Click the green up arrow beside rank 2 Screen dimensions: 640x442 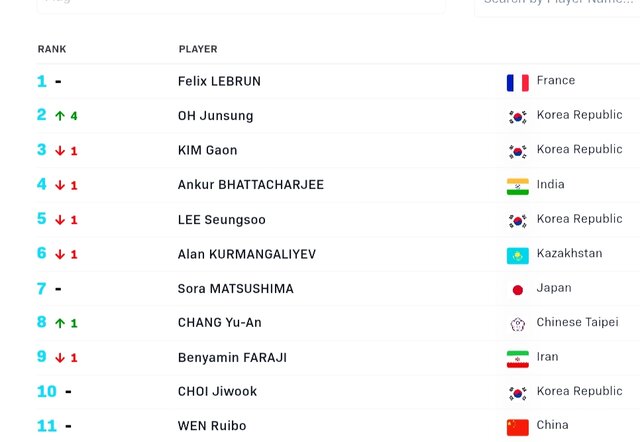click(x=60, y=116)
